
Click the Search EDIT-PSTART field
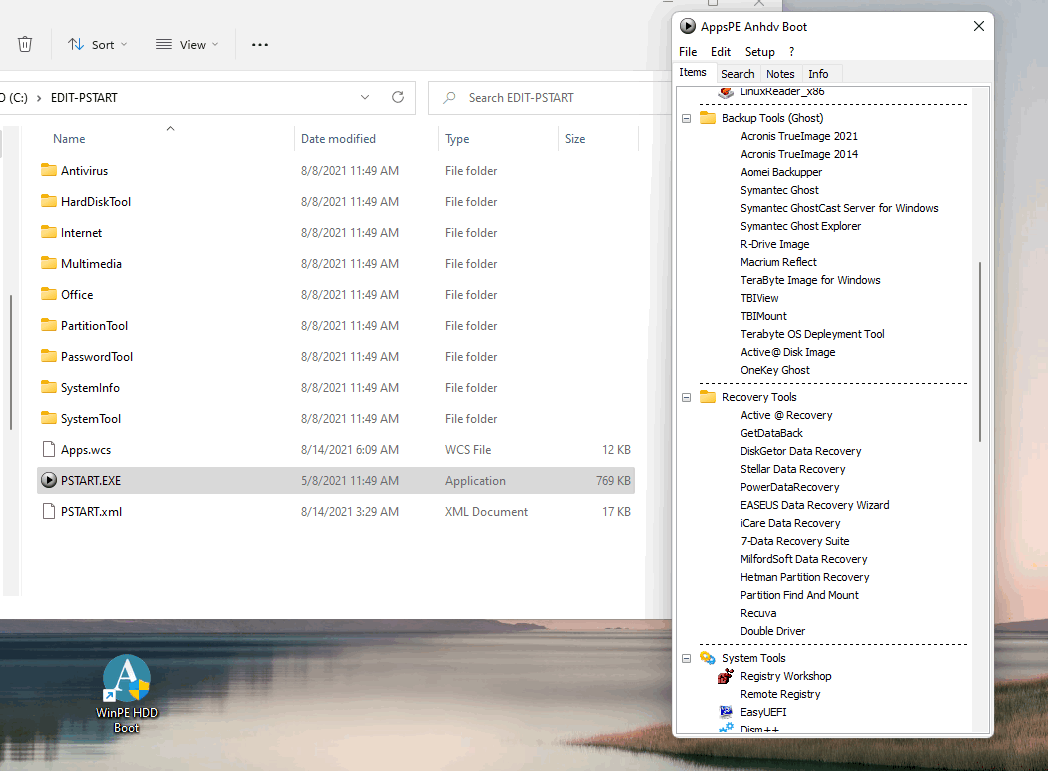[x=548, y=98]
